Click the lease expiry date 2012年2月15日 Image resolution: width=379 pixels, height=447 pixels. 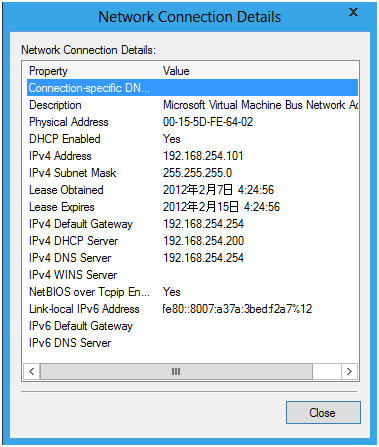[x=200, y=207]
